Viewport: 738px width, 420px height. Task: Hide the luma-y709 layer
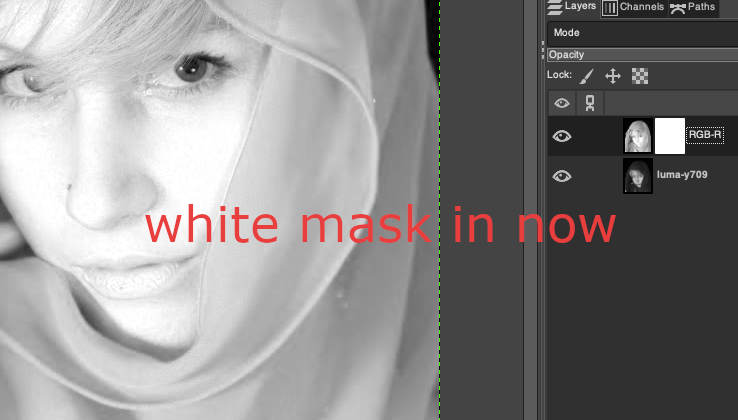tap(562, 176)
